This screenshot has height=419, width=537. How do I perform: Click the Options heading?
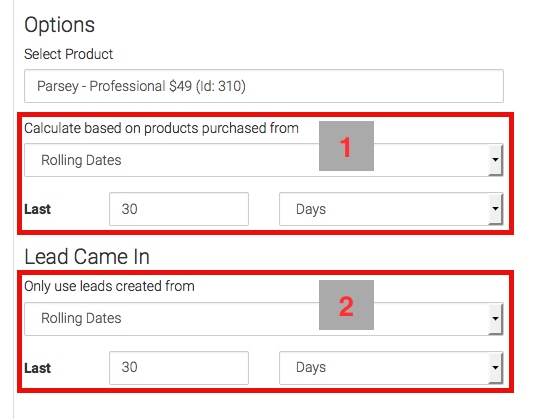coord(59,25)
